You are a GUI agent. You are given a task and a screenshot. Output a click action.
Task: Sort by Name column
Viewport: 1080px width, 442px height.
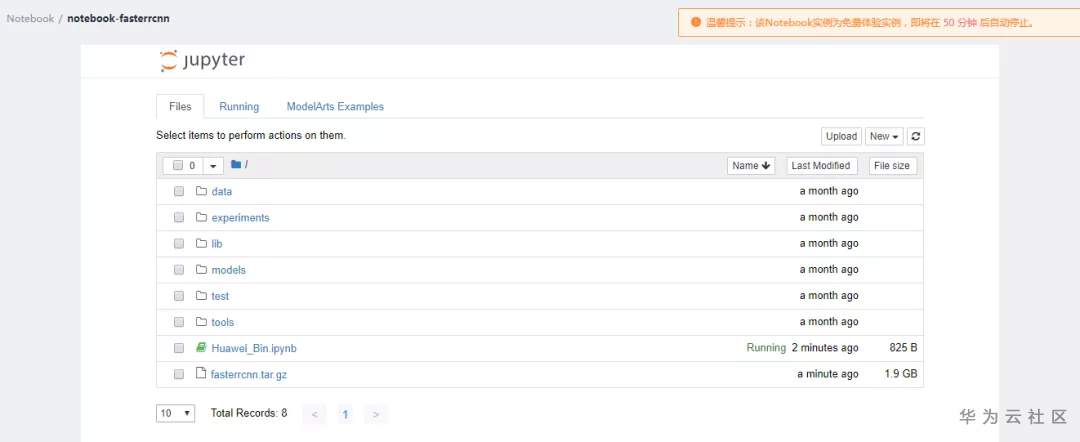751,165
